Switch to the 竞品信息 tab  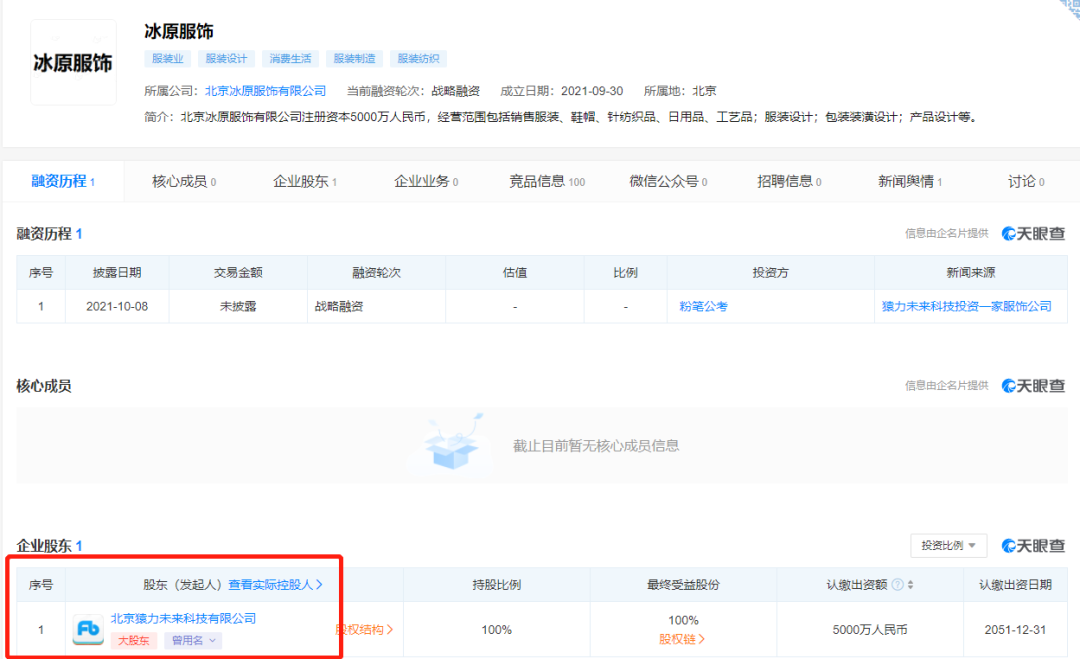(x=547, y=182)
